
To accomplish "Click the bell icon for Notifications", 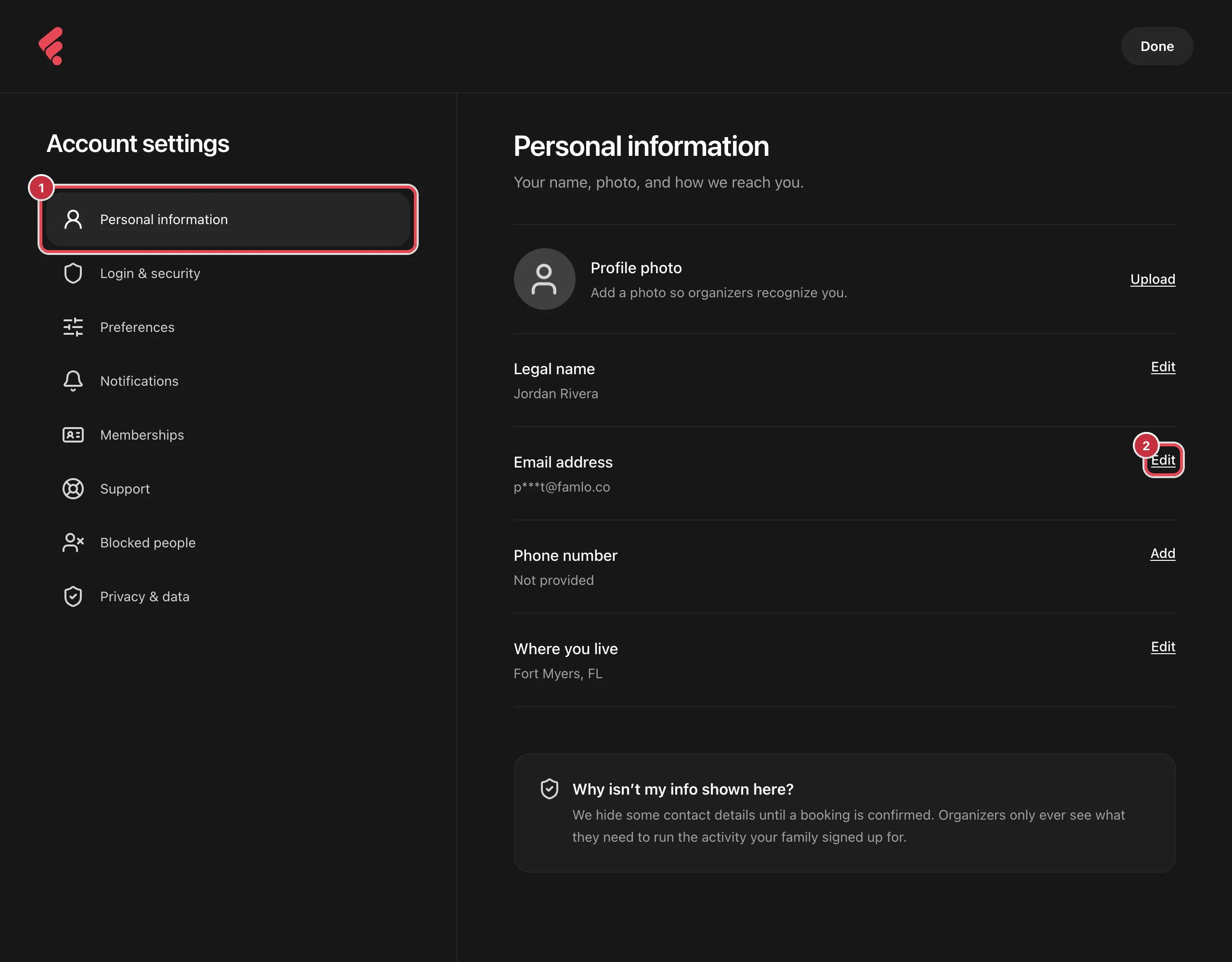I will tap(73, 381).
